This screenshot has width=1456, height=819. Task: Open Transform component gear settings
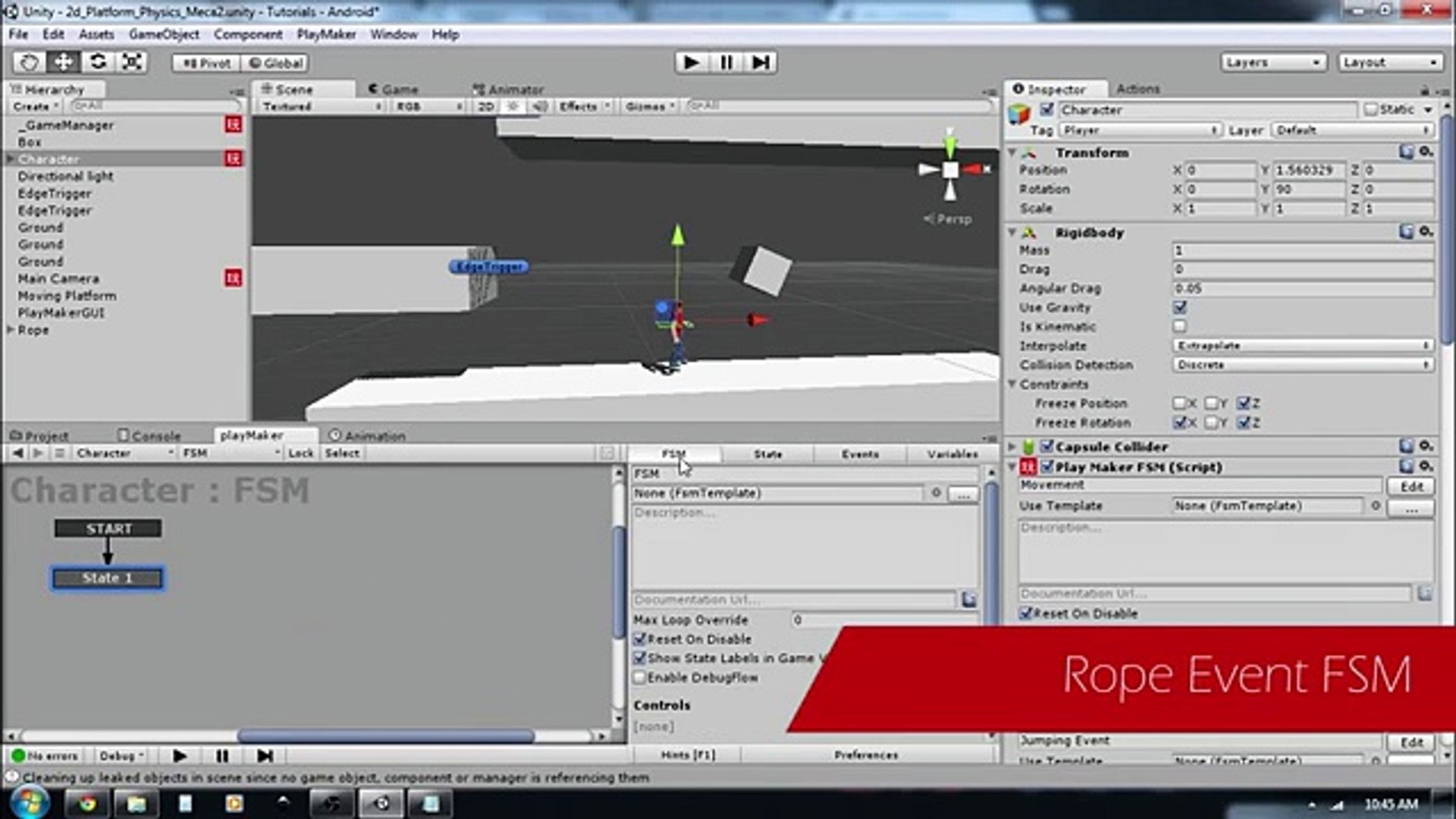pos(1426,152)
